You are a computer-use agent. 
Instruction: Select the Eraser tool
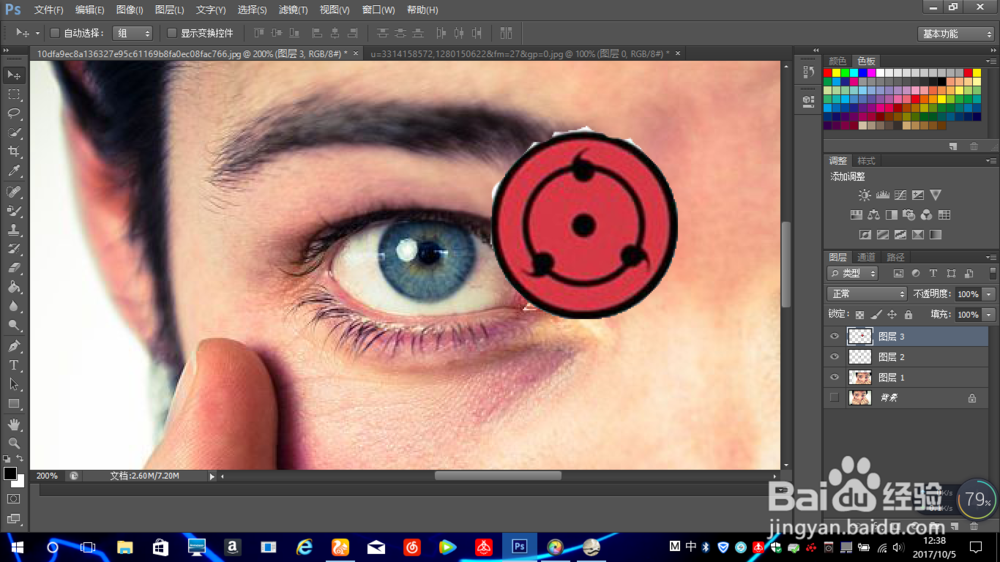pyautogui.click(x=14, y=268)
